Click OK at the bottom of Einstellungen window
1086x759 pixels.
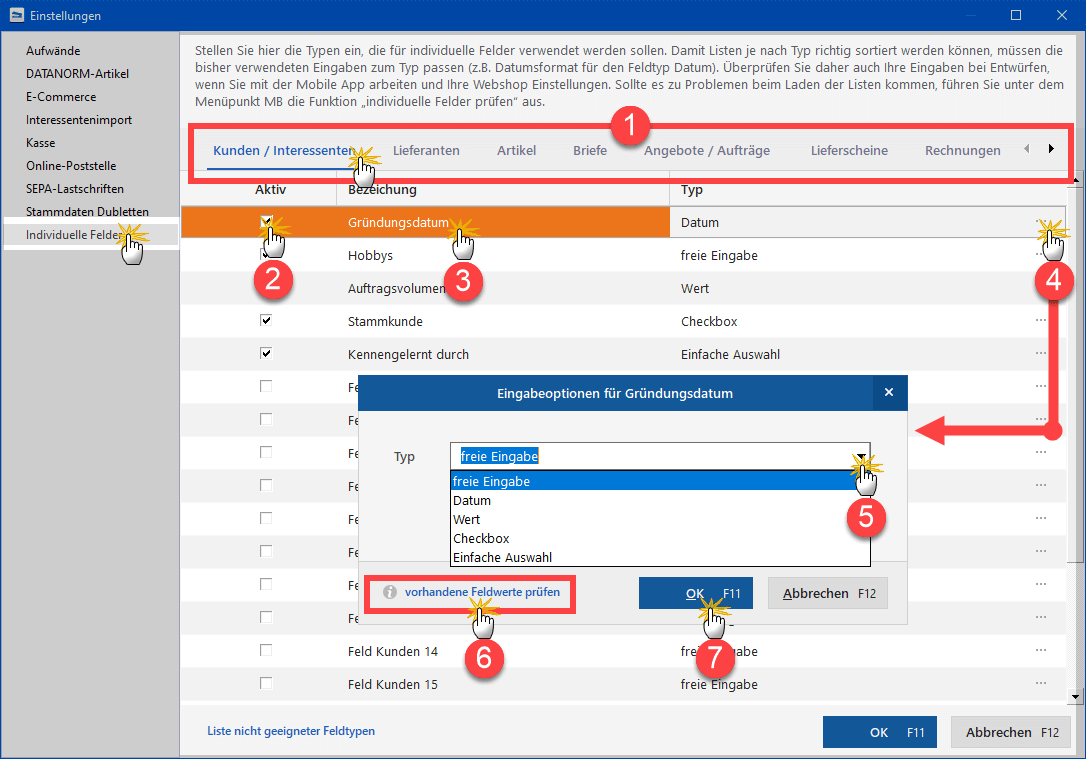(x=880, y=732)
